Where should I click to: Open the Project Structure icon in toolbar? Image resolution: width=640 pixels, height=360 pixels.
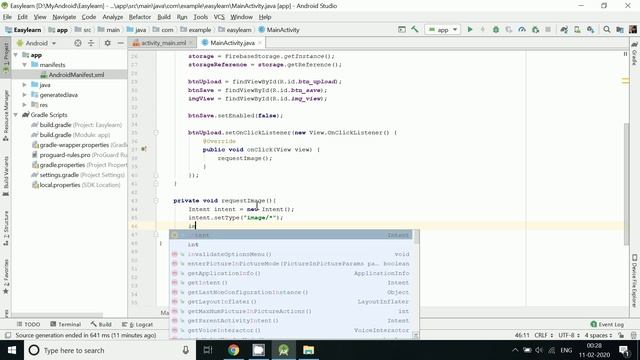(x=620, y=29)
